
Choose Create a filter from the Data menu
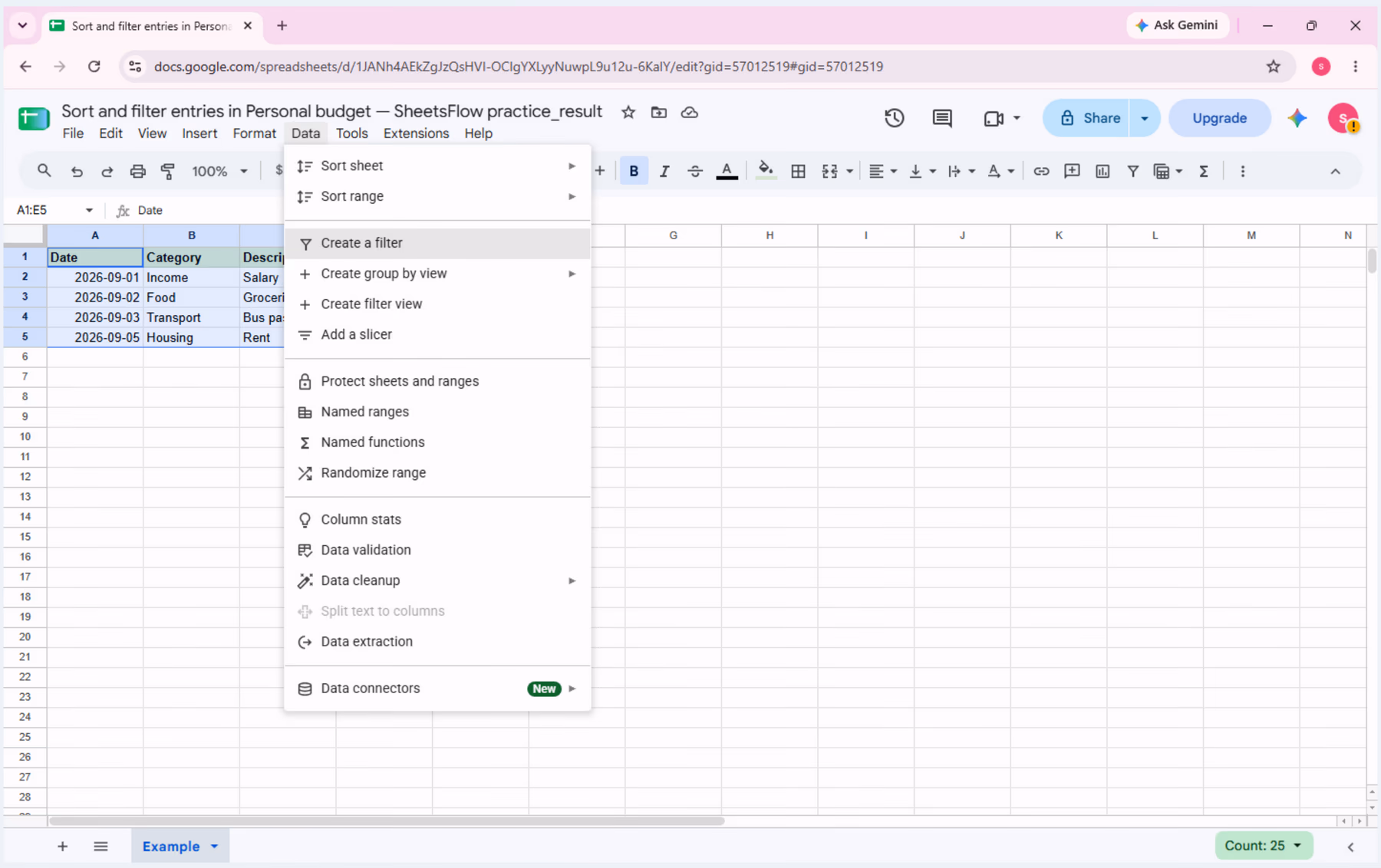[x=437, y=243]
